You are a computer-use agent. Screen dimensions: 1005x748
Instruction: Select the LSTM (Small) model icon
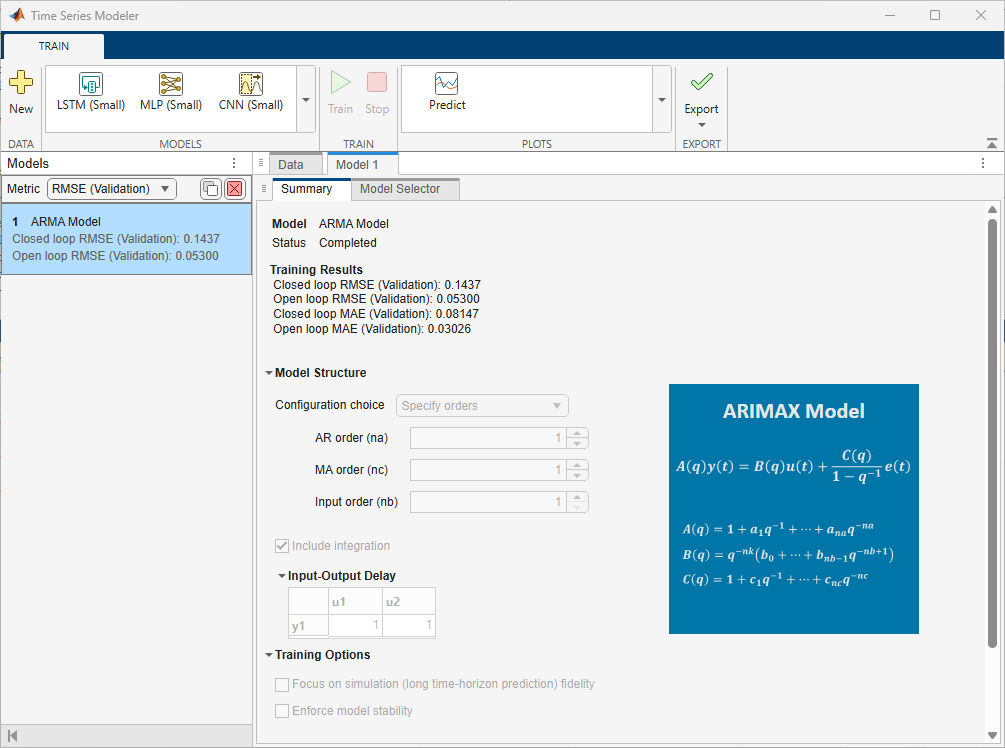pyautogui.click(x=91, y=85)
